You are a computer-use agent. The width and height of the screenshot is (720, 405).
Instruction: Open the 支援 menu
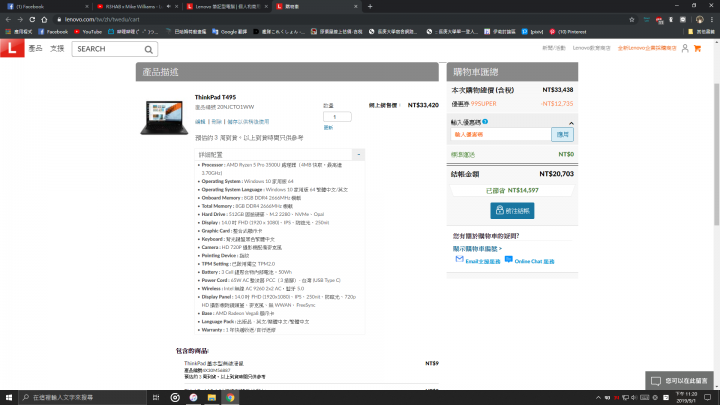point(57,48)
